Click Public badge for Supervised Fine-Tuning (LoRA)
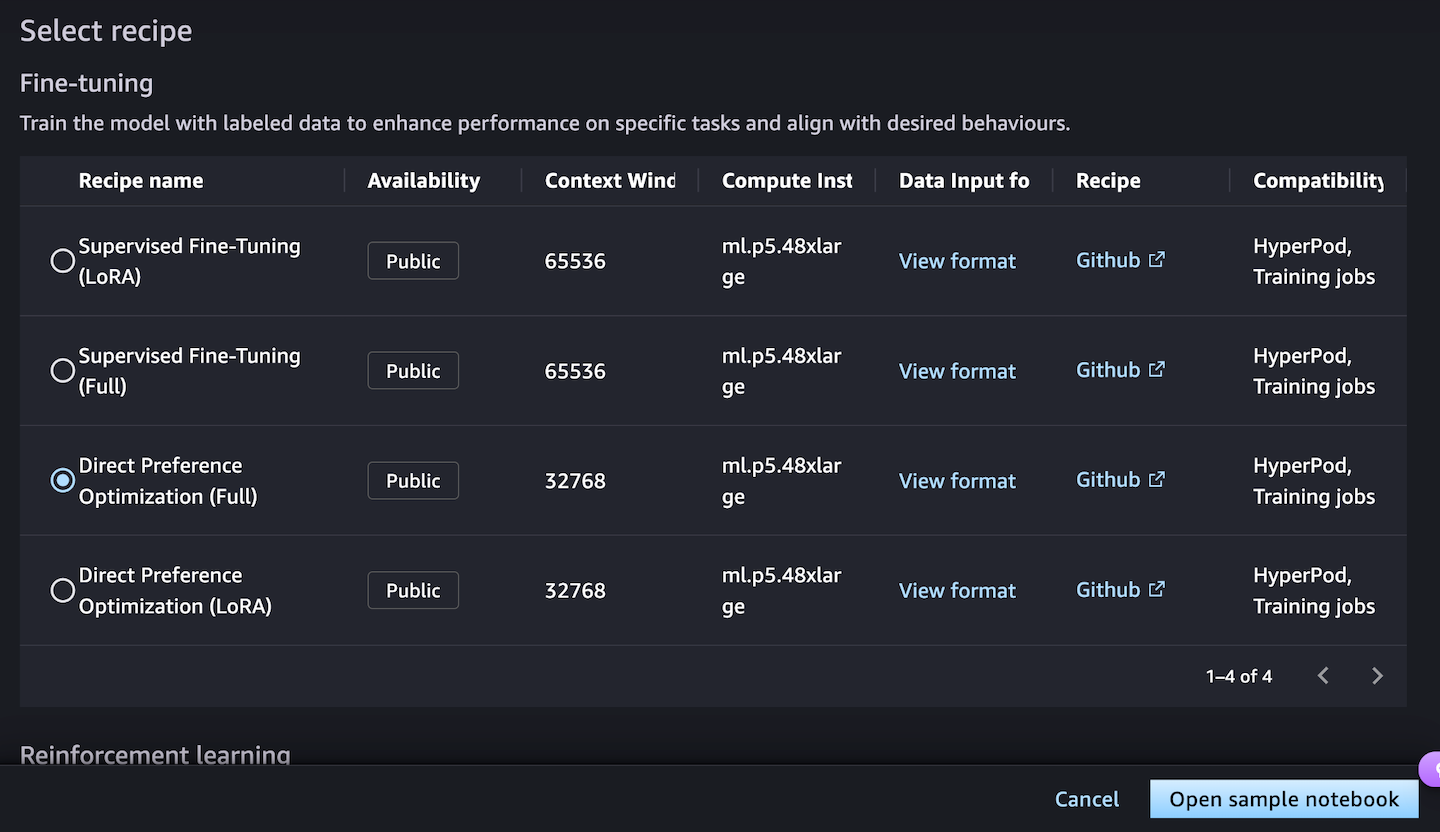 point(413,261)
